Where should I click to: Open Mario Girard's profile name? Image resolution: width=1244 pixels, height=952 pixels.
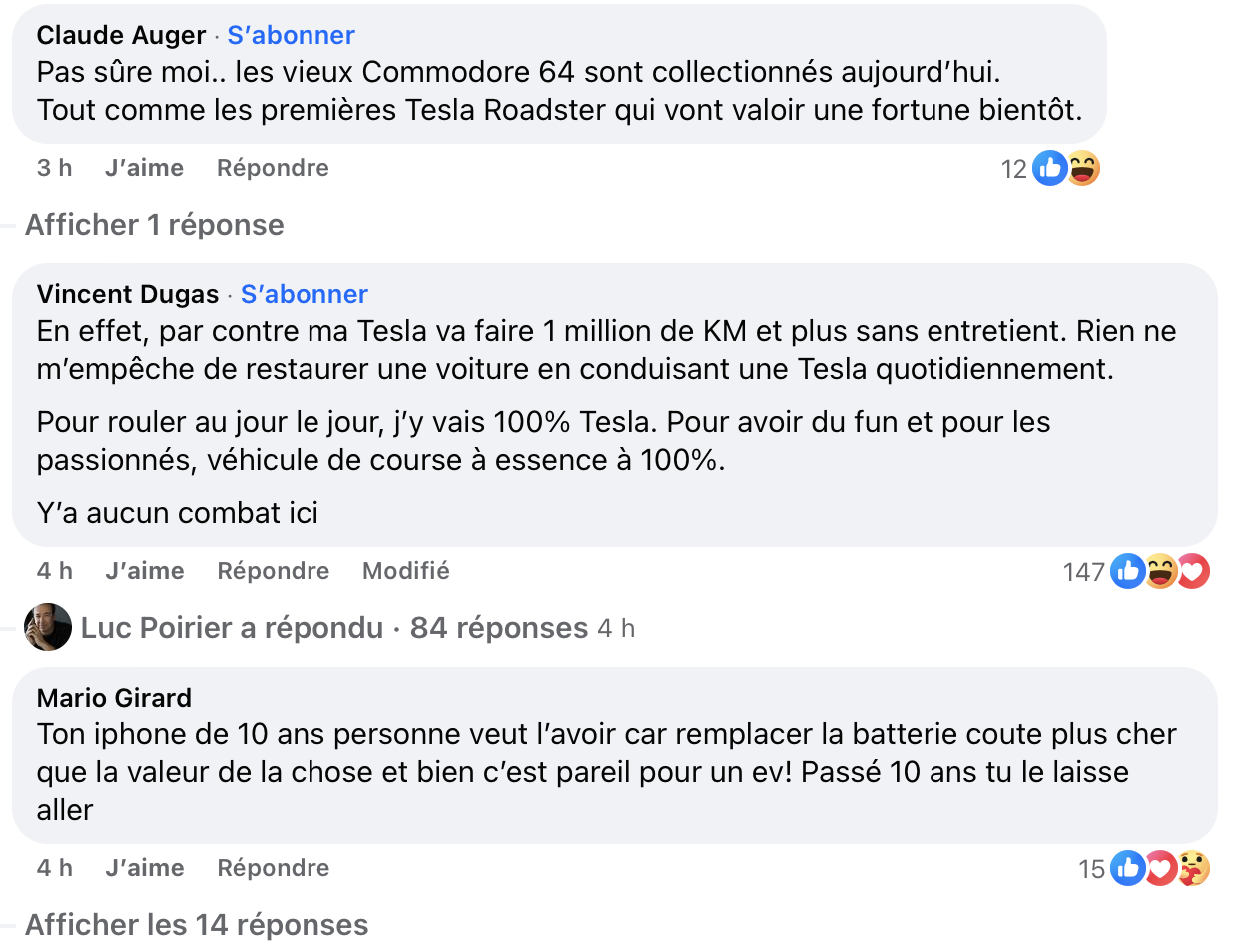click(113, 698)
